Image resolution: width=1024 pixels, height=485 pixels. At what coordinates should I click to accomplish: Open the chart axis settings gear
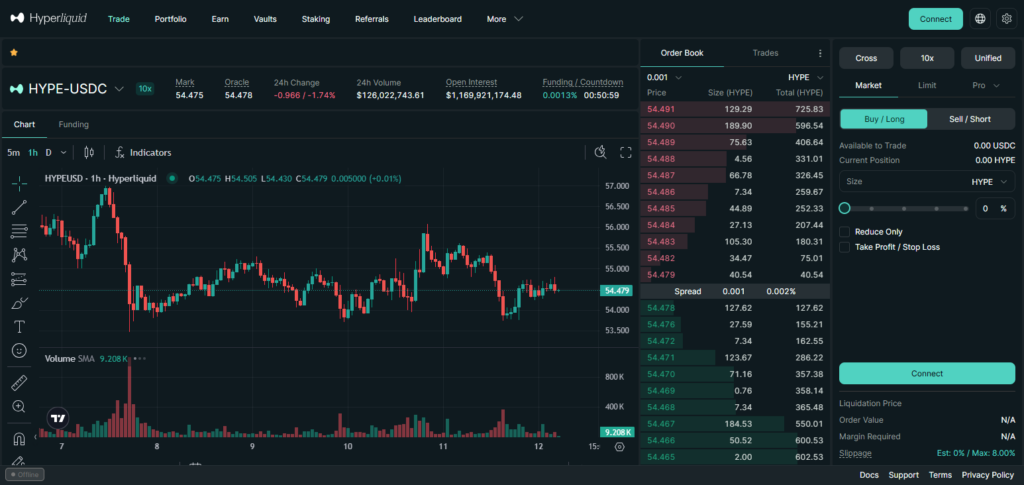tap(620, 447)
